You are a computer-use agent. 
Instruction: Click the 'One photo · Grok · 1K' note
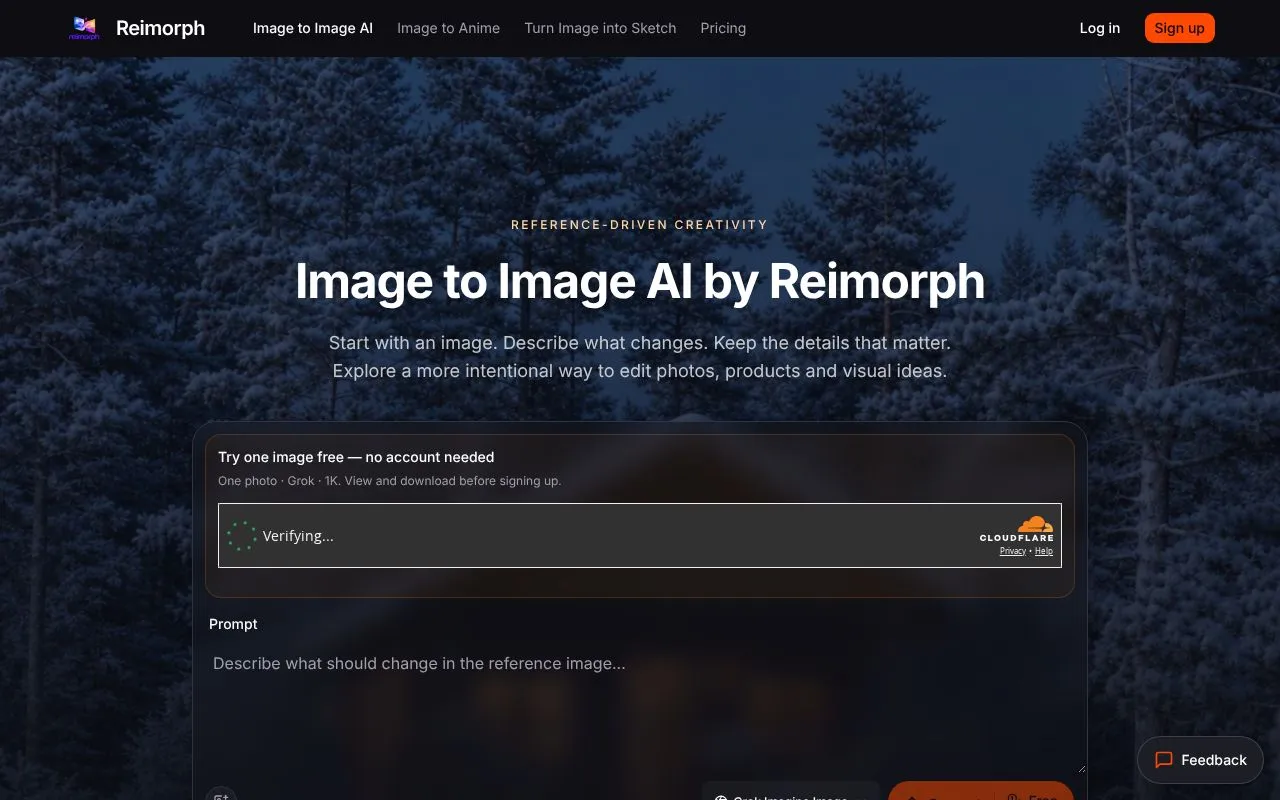390,481
